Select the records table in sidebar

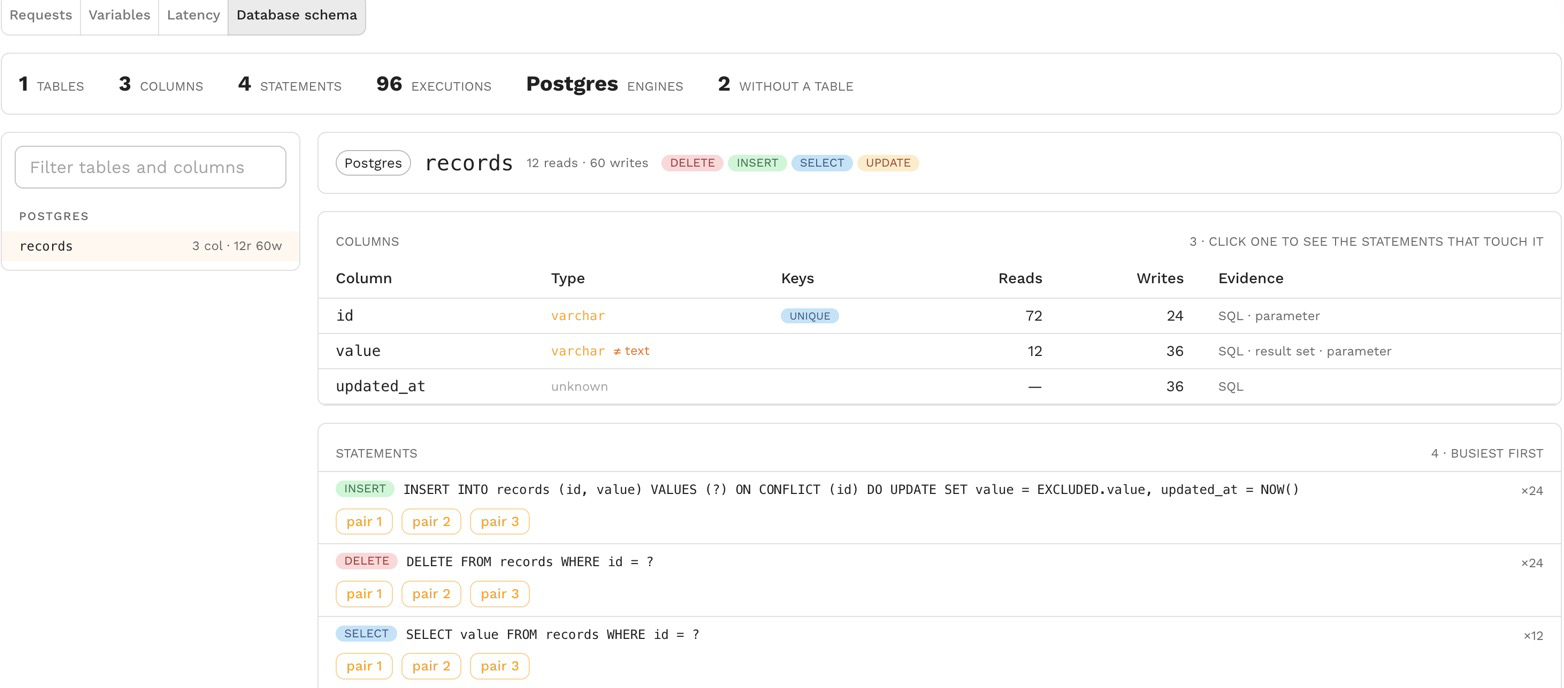click(150, 246)
